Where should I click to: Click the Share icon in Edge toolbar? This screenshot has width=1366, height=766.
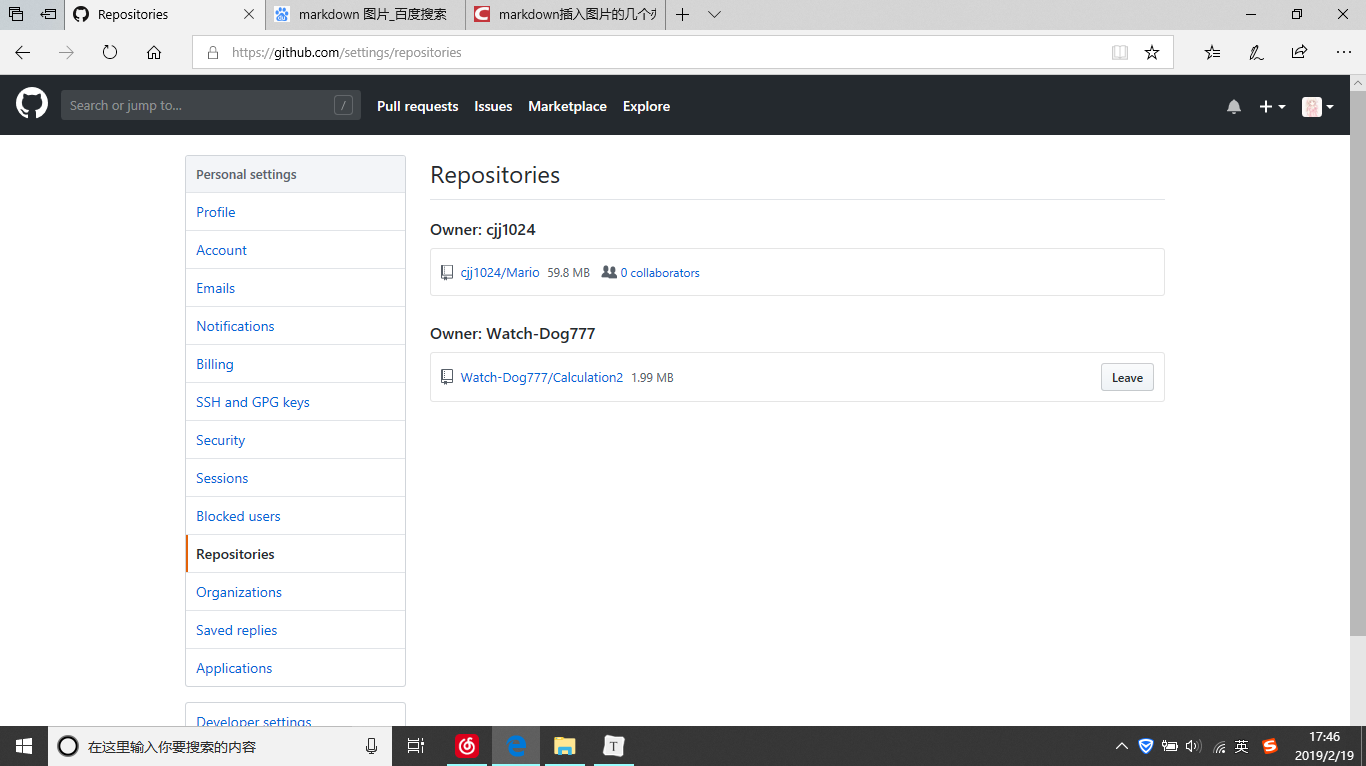click(x=1298, y=52)
